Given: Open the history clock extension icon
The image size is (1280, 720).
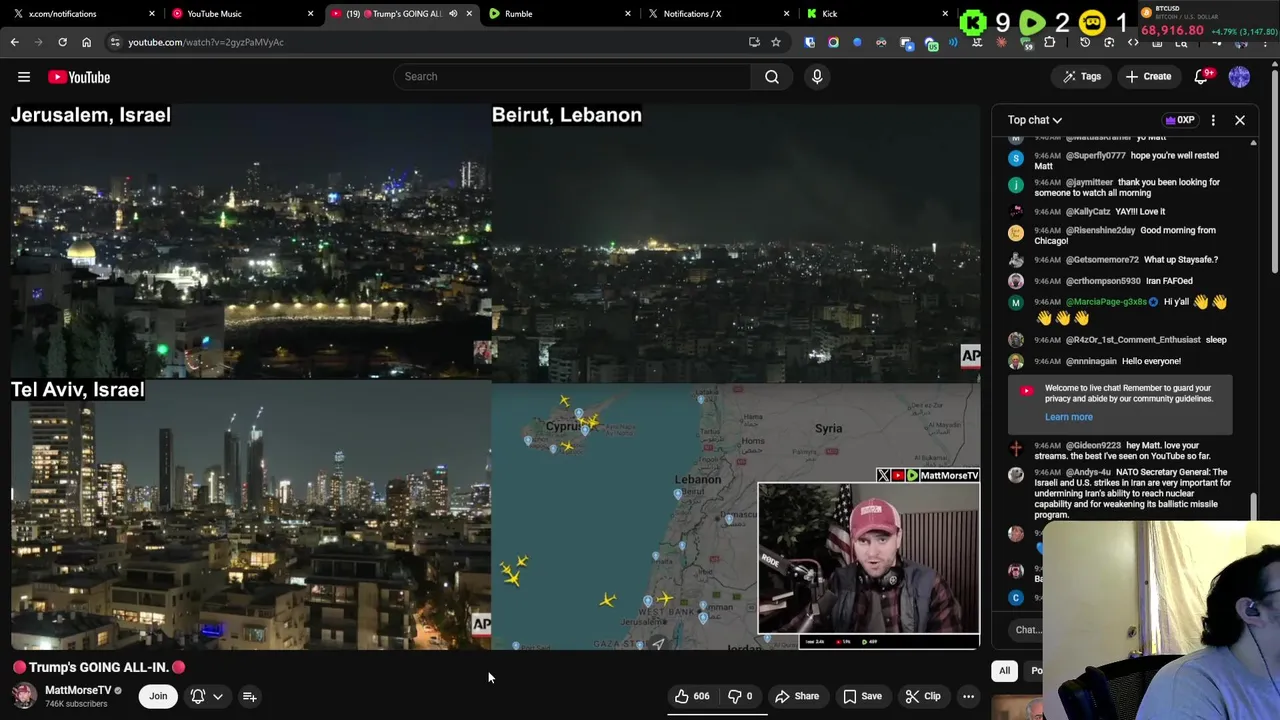Looking at the screenshot, I should coord(1085,42).
